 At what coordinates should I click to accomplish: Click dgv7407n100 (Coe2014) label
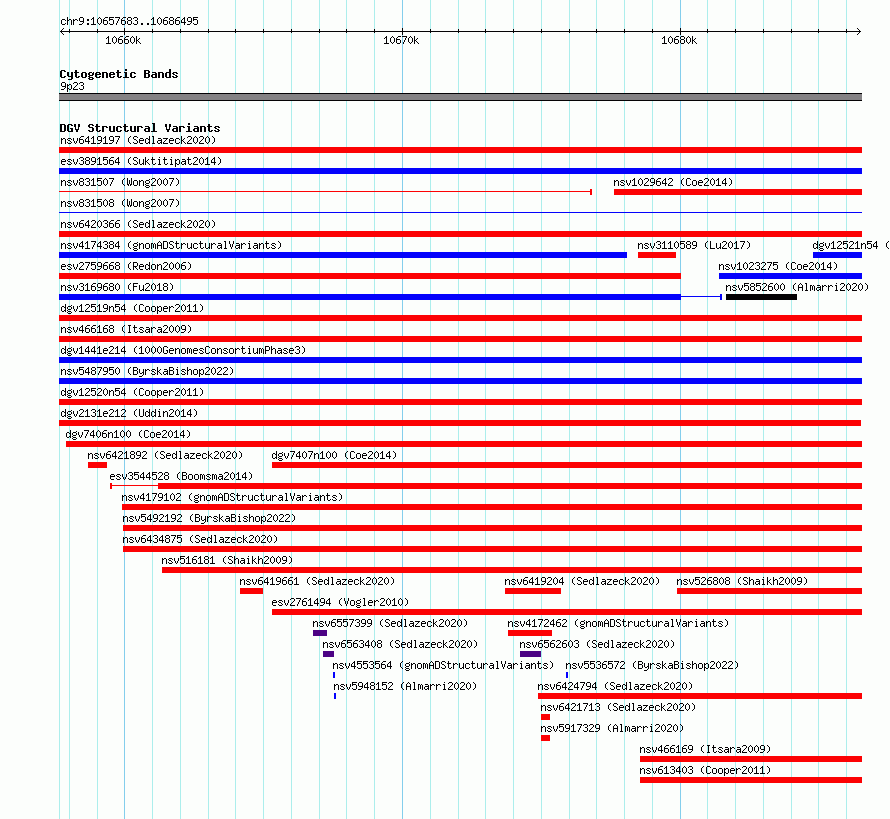(x=334, y=455)
